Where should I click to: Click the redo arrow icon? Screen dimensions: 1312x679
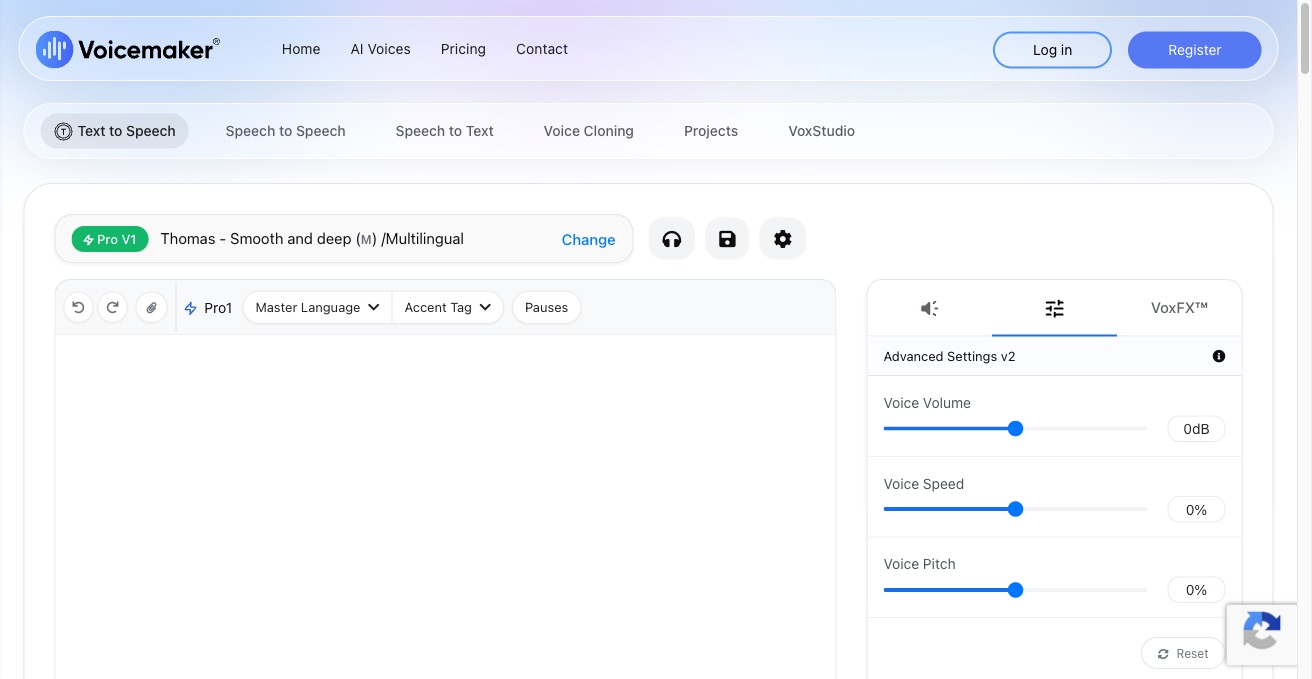[x=113, y=307]
